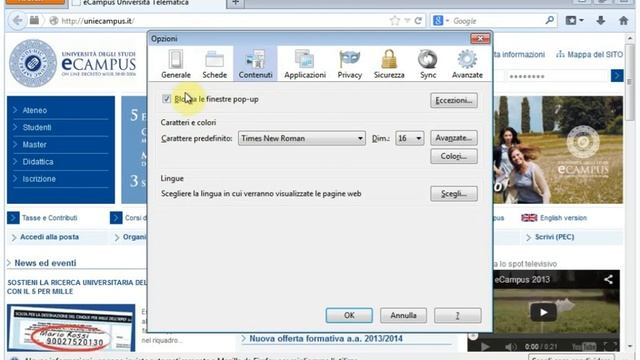Viewport: 640px width, 360px height.
Task: Play the eCampus 2013 video
Action: point(543,313)
